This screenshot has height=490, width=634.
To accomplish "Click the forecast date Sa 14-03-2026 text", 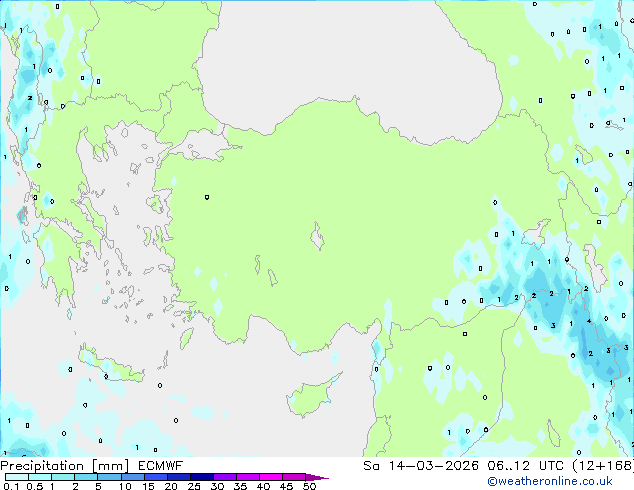I will click(x=421, y=466).
